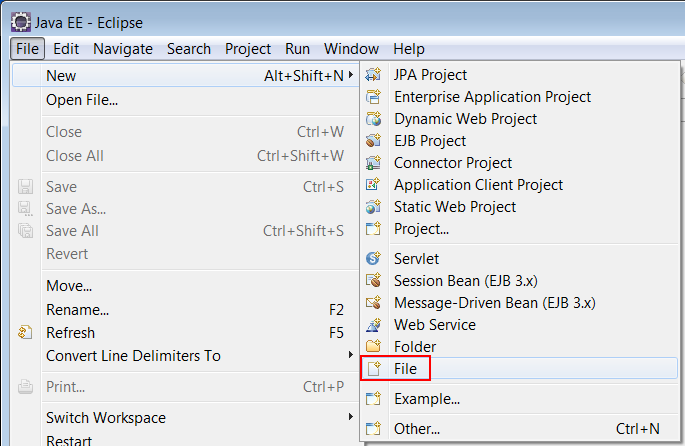The image size is (685, 446).
Task: Click the Servlet icon in submenu
Action: (374, 259)
